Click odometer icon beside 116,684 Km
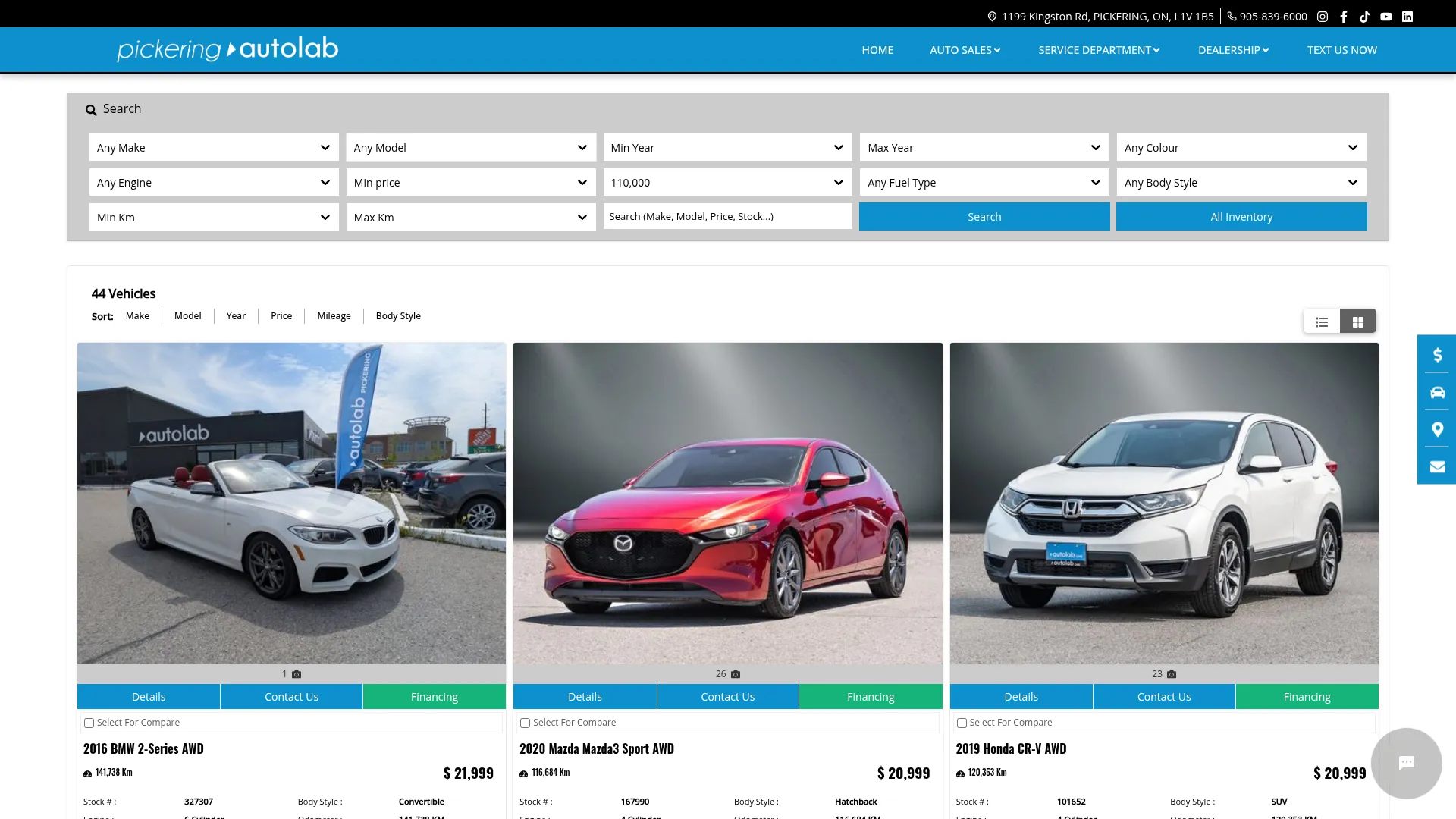This screenshot has width=1456, height=819. [x=523, y=773]
